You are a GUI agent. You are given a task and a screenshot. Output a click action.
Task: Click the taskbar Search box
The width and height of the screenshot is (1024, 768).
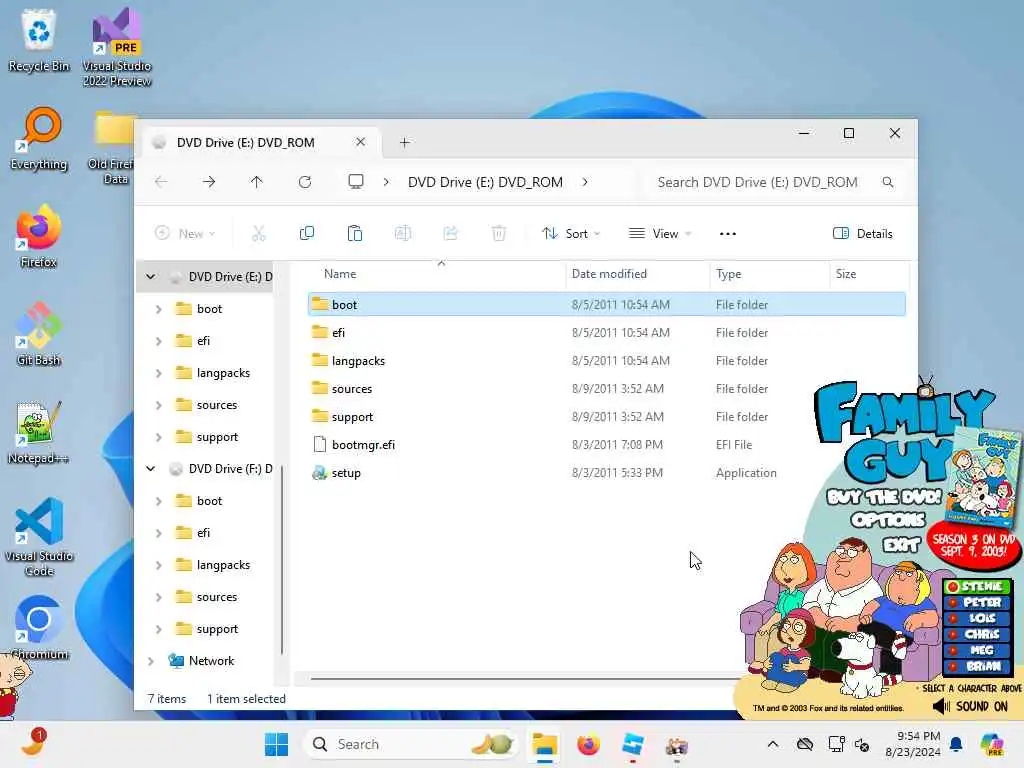pos(410,744)
